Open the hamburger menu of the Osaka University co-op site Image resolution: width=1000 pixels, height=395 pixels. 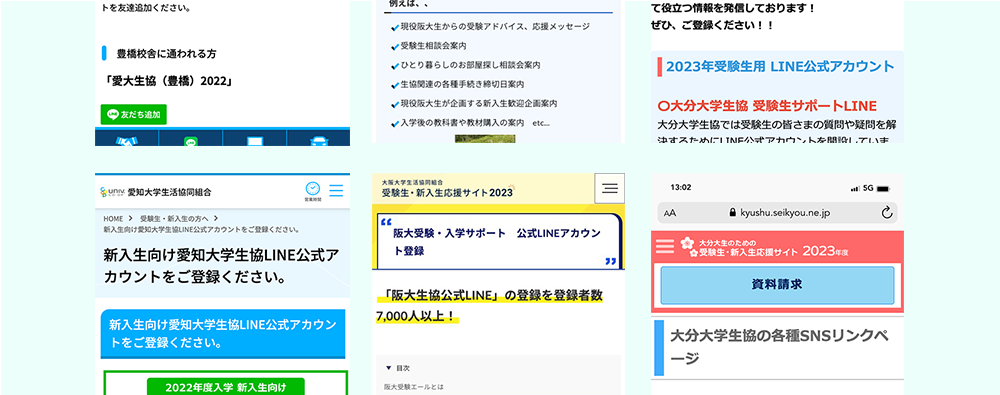click(610, 188)
